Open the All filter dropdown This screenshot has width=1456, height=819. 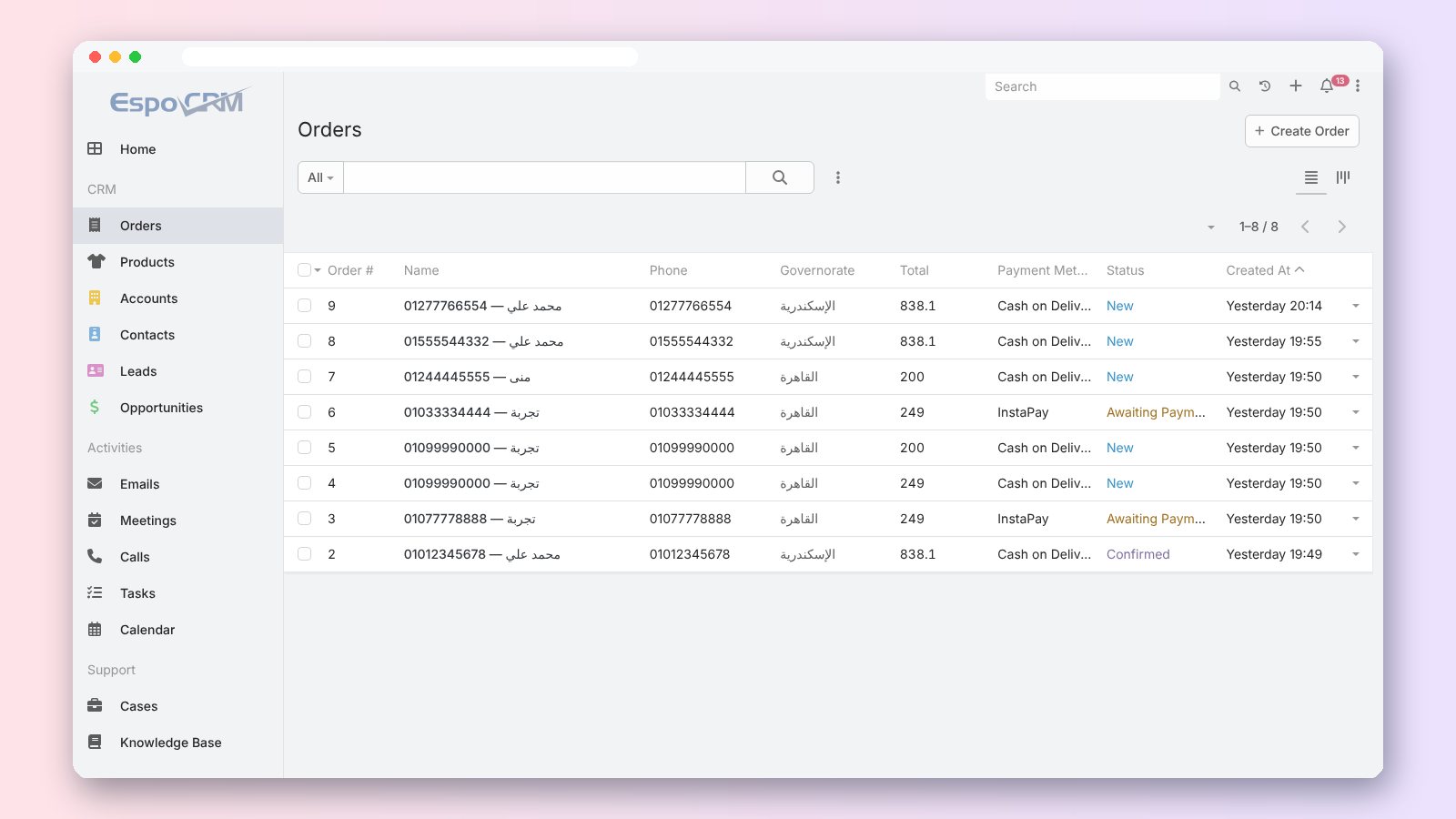pos(320,177)
